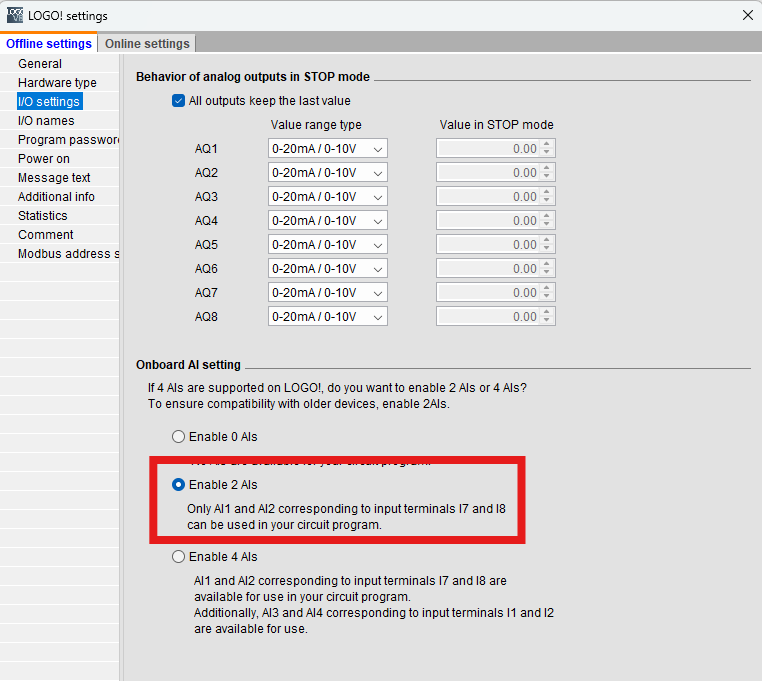Open AQ2 value range type dropdown

pos(328,173)
